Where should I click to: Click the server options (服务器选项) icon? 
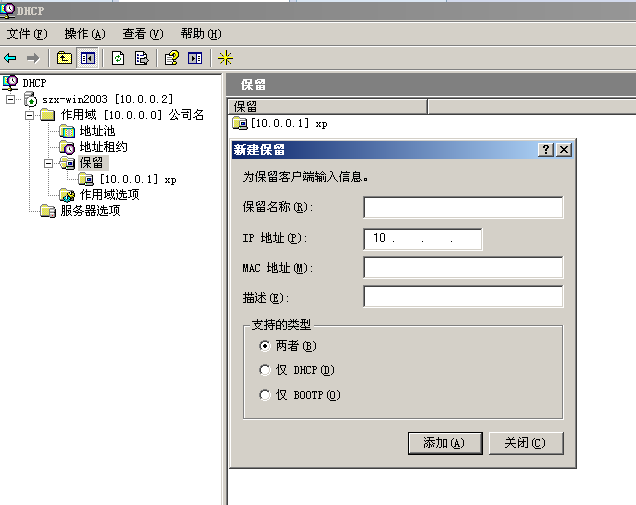(48, 211)
